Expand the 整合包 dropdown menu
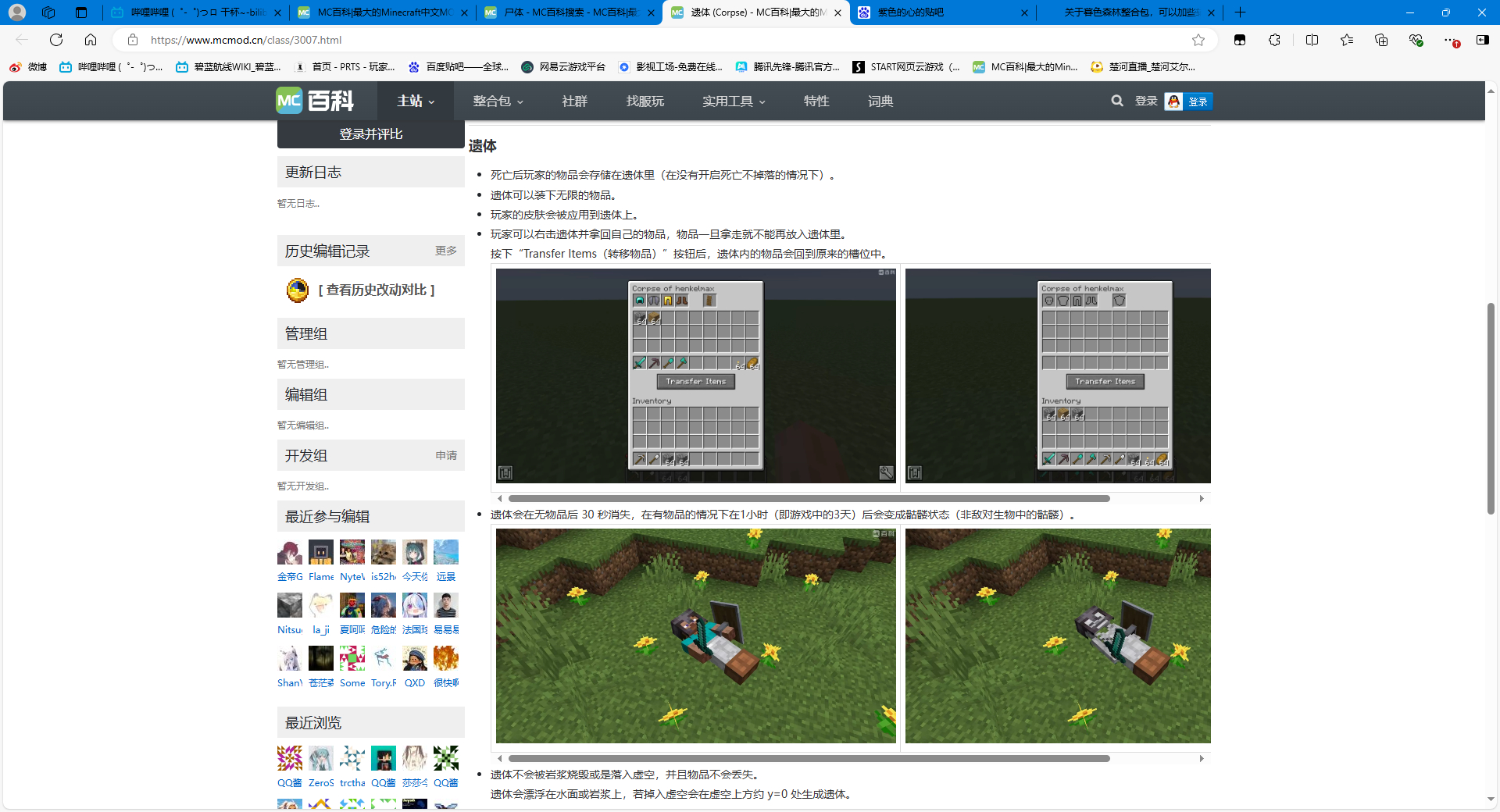The height and width of the screenshot is (812, 1500). click(498, 101)
